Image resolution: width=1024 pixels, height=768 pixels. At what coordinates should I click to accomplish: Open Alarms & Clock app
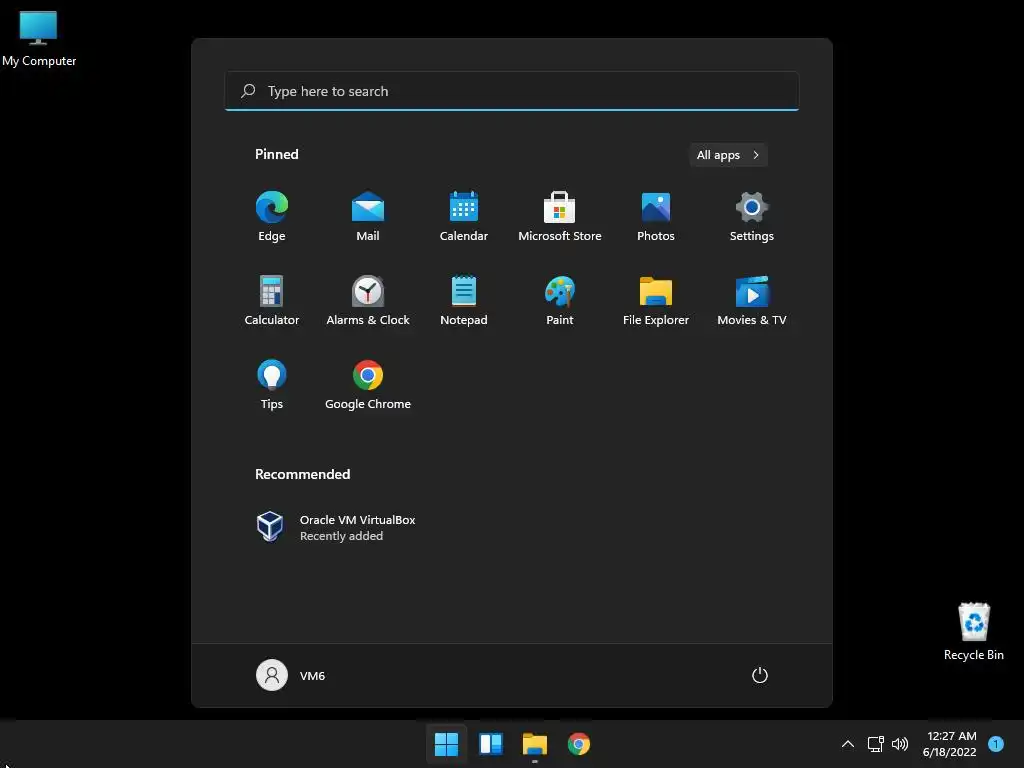point(368,300)
